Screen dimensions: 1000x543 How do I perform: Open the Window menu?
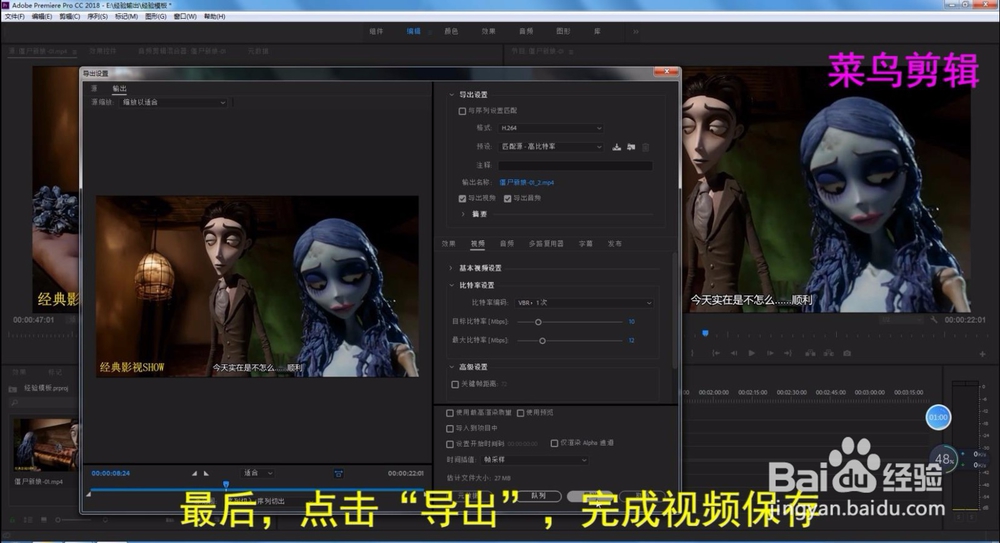coord(185,17)
